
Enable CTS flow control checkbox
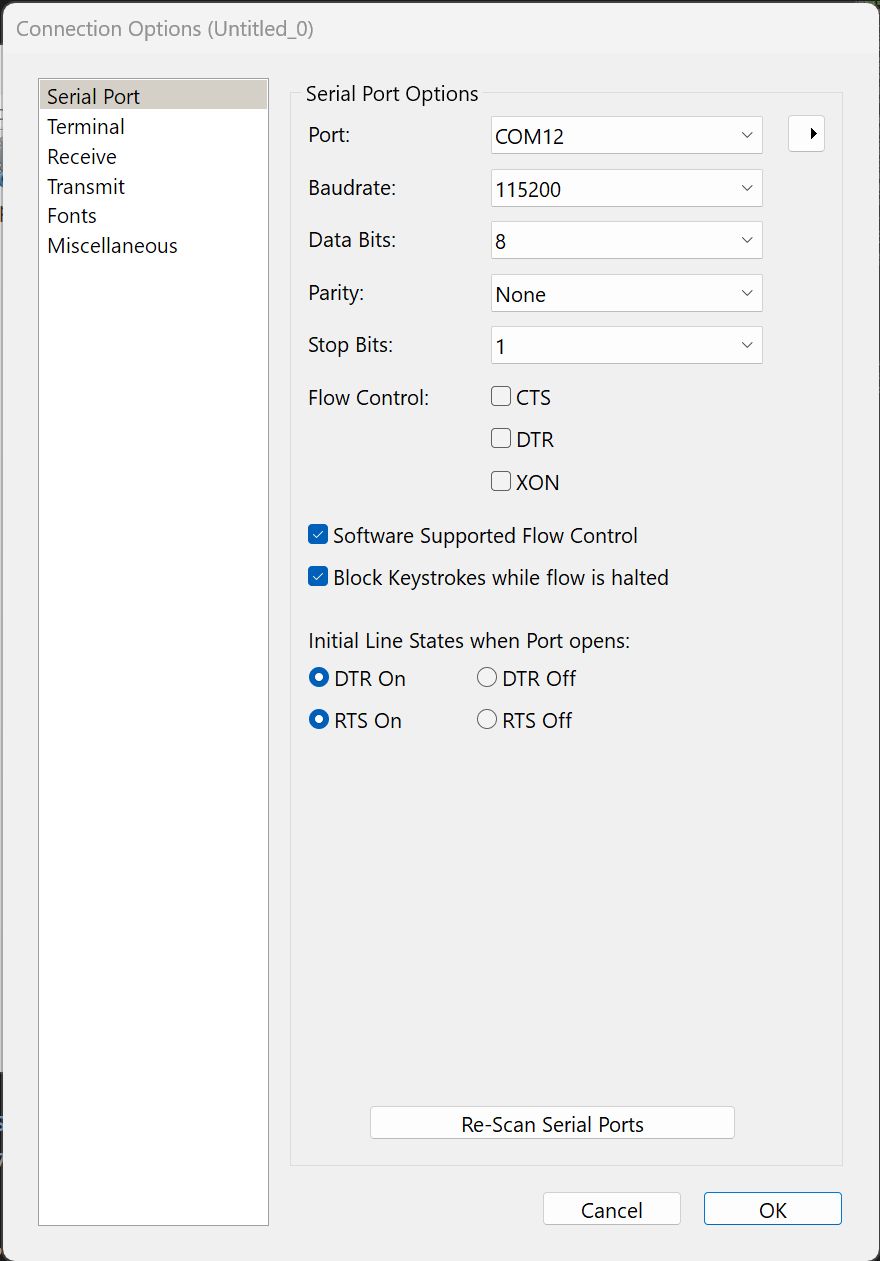point(501,397)
